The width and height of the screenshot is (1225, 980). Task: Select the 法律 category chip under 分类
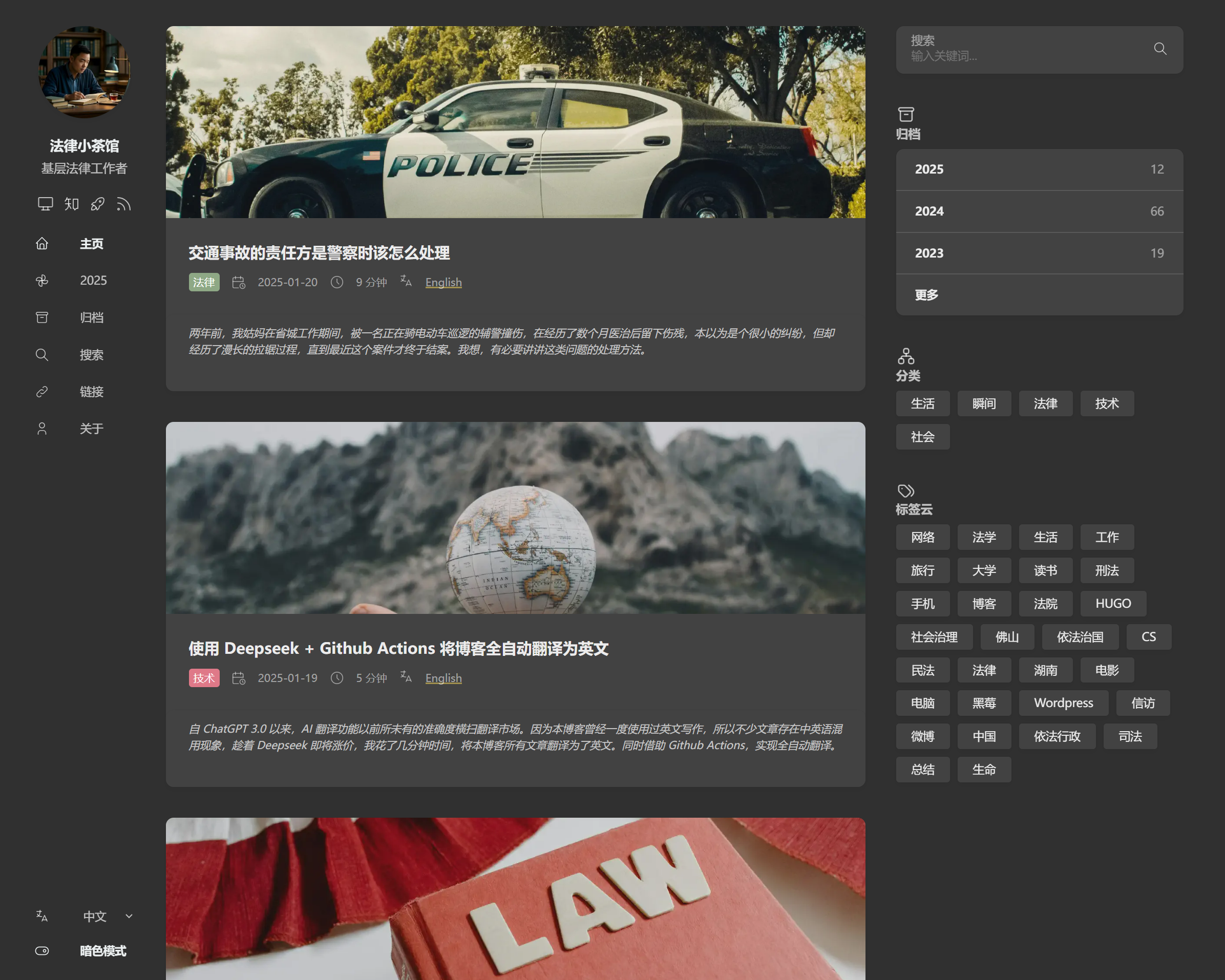[1045, 404]
